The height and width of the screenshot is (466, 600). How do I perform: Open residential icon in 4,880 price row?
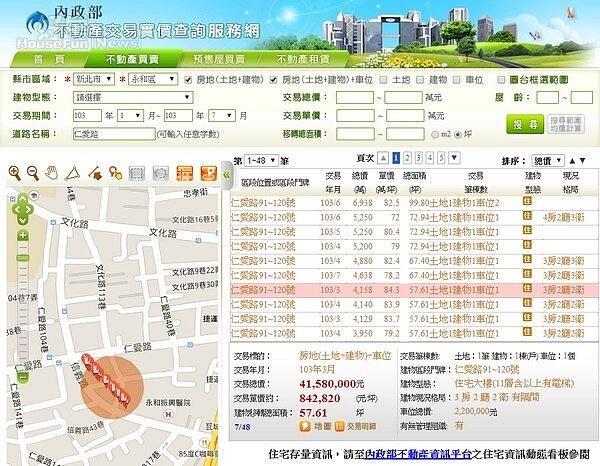tap(527, 259)
